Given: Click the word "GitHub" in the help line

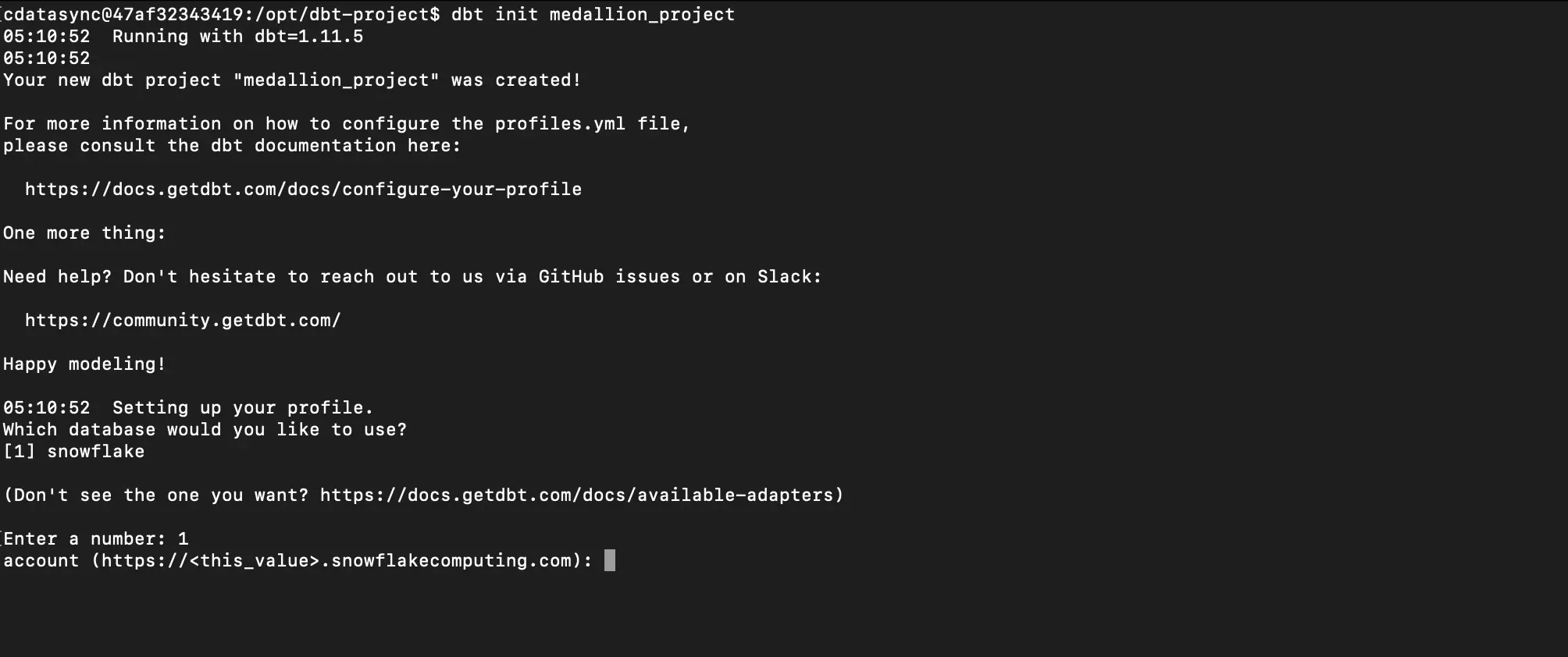Looking at the screenshot, I should click(x=571, y=277).
